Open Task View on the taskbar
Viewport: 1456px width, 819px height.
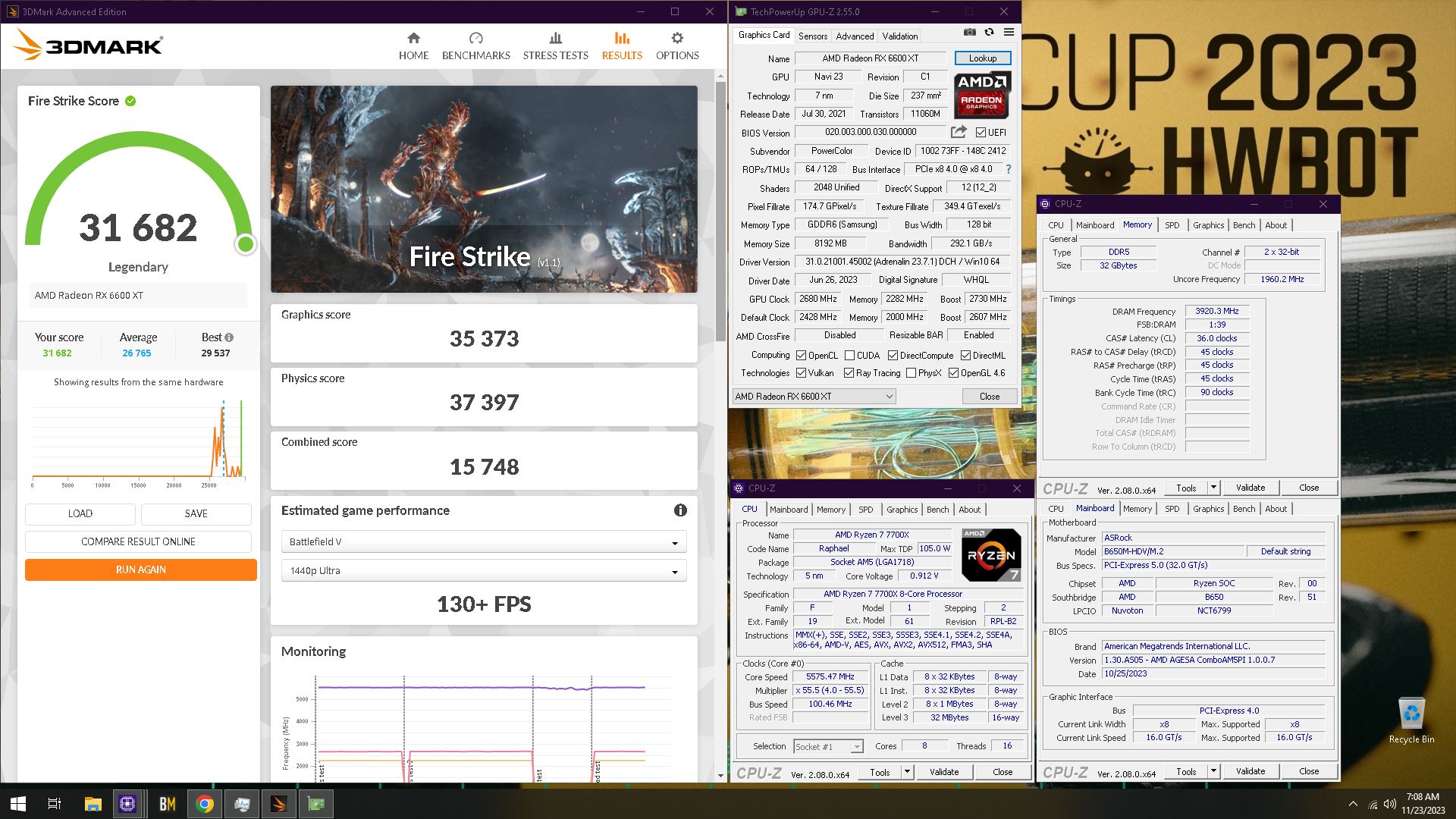(x=55, y=804)
